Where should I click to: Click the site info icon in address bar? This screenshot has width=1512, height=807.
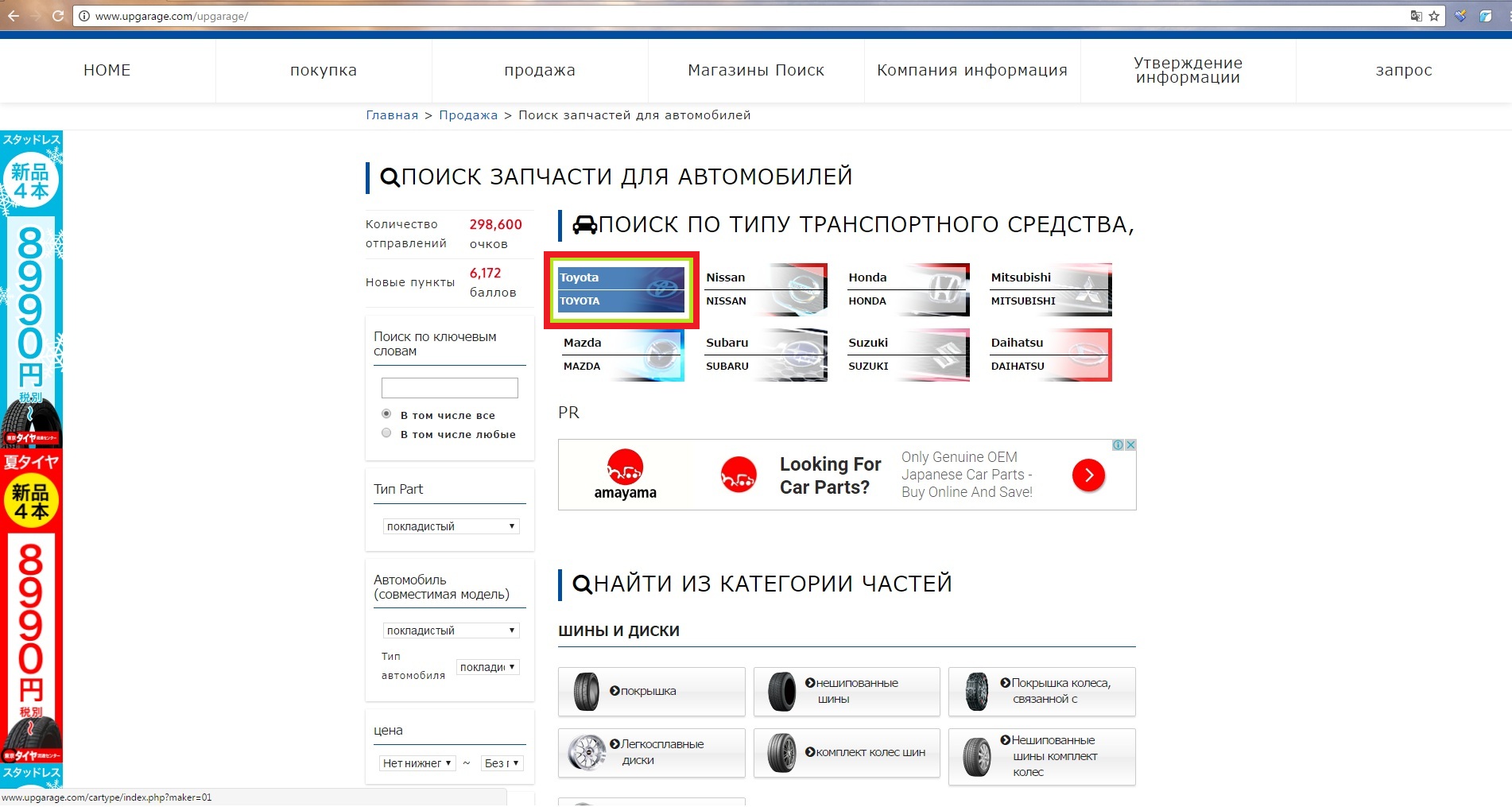point(83,16)
